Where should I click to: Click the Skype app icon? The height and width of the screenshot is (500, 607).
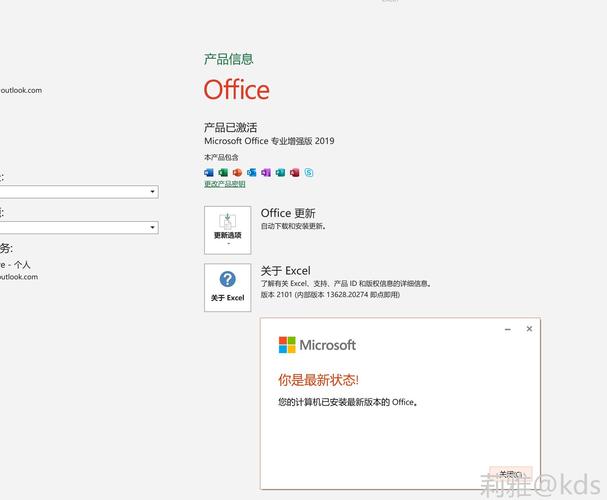[309, 173]
